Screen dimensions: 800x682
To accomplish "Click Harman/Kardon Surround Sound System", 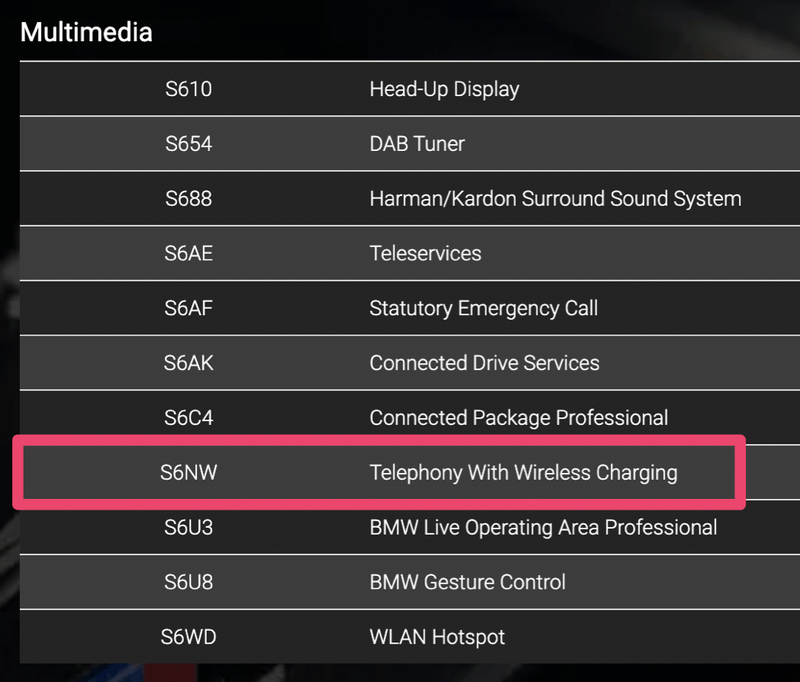I will [x=555, y=199].
